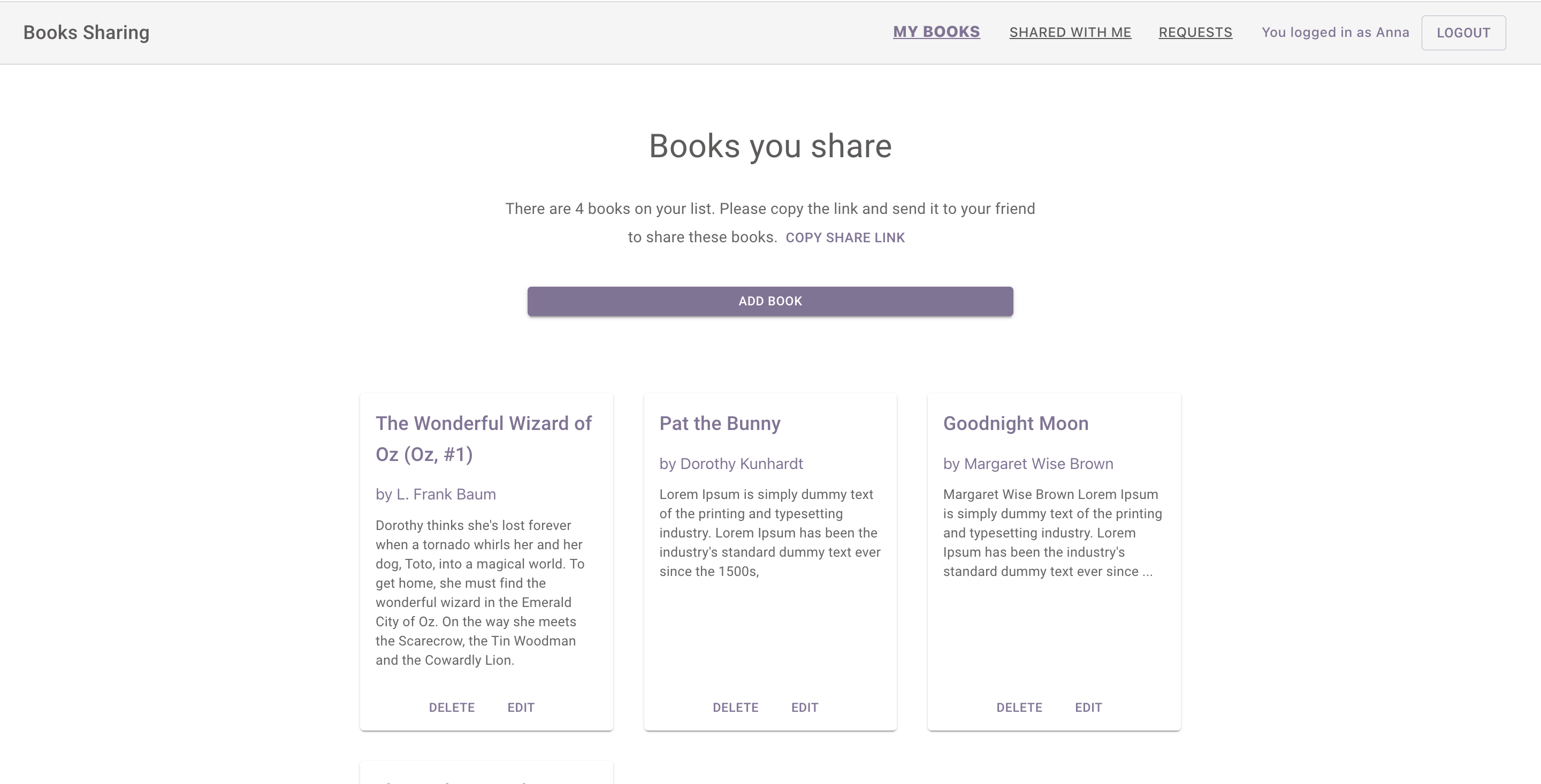The height and width of the screenshot is (784, 1541).
Task: Open the Goodnight Moon title
Action: coord(1015,424)
